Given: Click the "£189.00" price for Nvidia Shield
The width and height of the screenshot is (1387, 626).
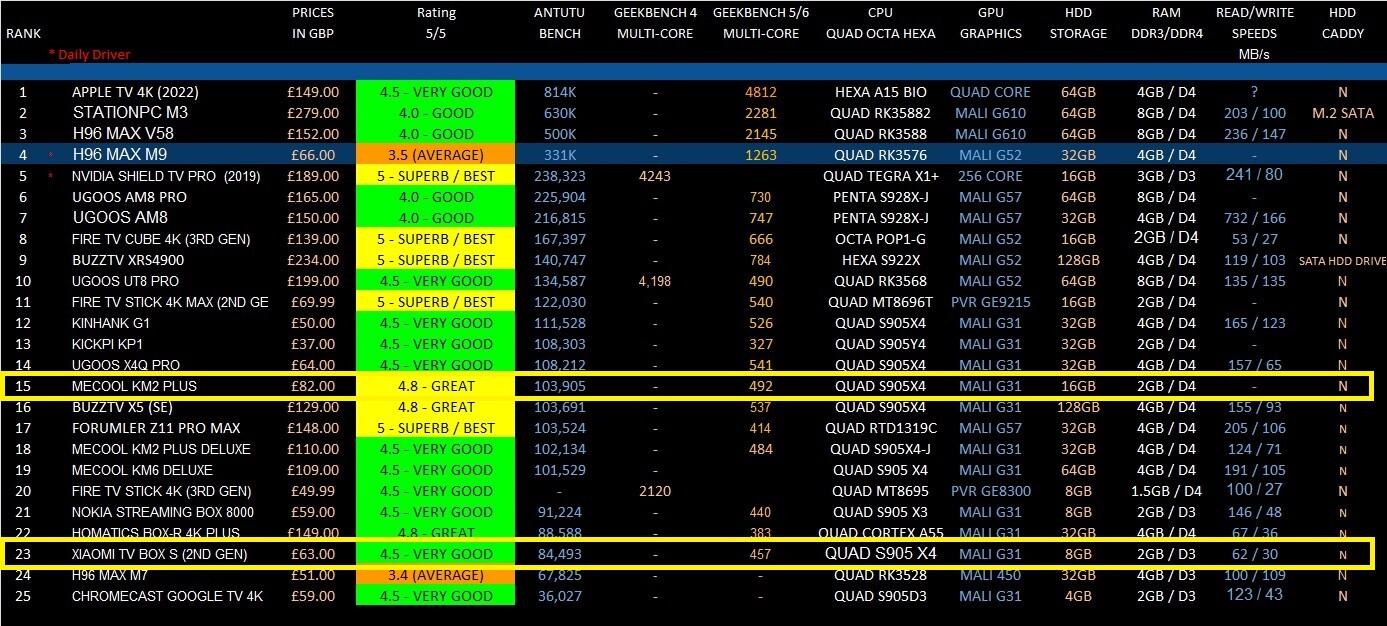Looking at the screenshot, I should click(313, 176).
